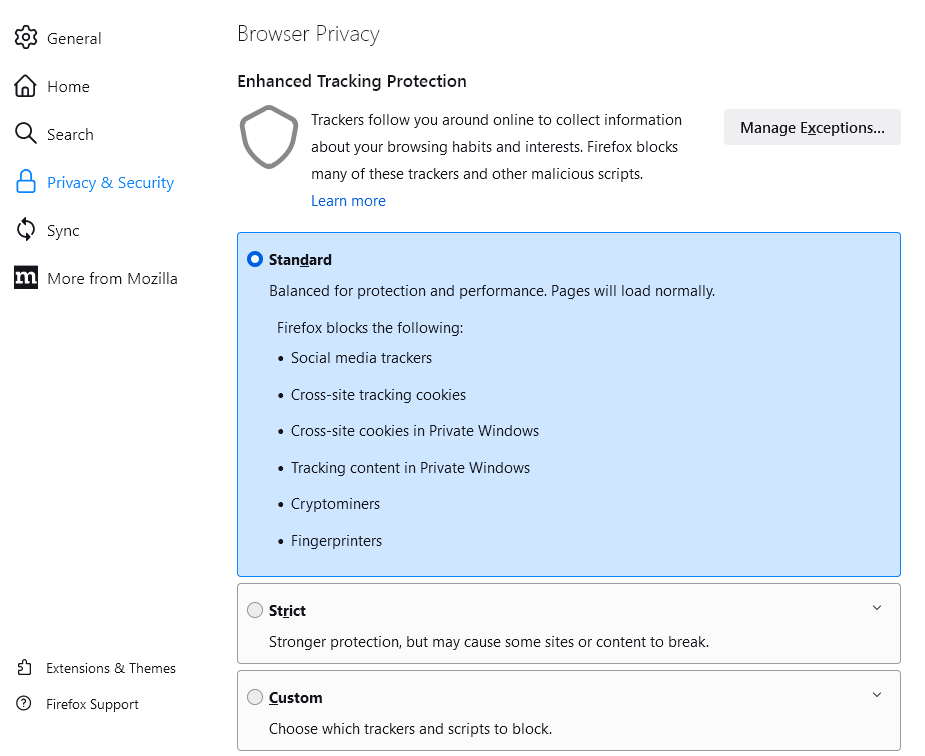The image size is (925, 756).
Task: Expand the Custom section chevron
Action: click(x=877, y=695)
